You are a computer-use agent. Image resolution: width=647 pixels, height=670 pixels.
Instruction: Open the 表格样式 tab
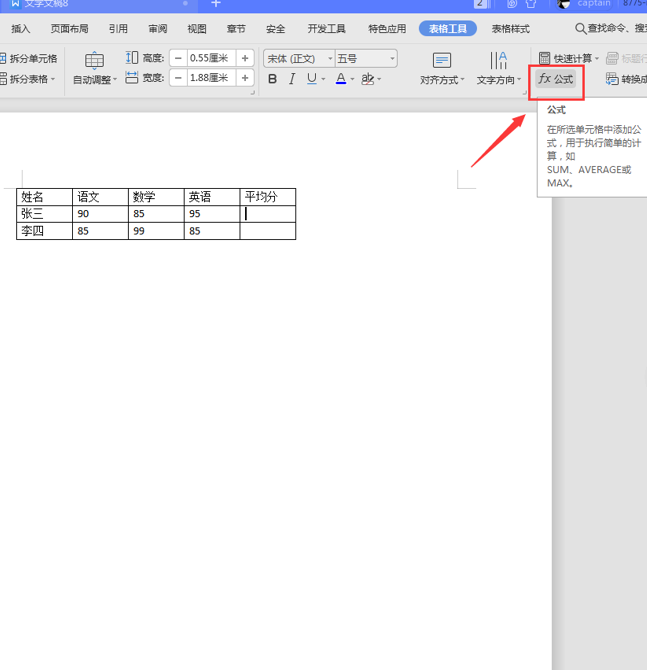coord(511,29)
